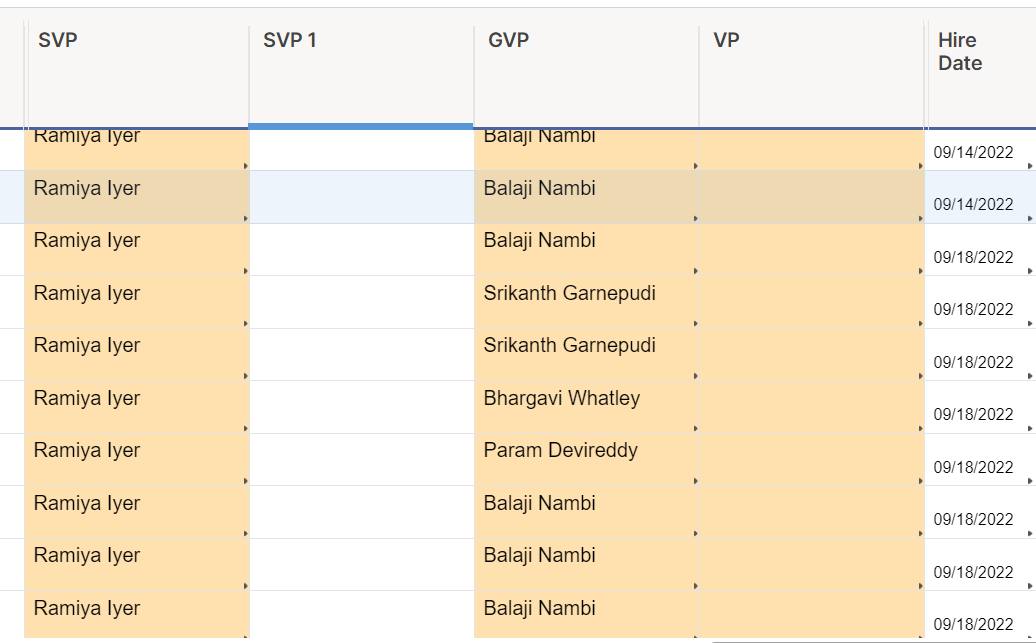
Task: Select hire date in Param Devireddy's row
Action: pos(973,467)
